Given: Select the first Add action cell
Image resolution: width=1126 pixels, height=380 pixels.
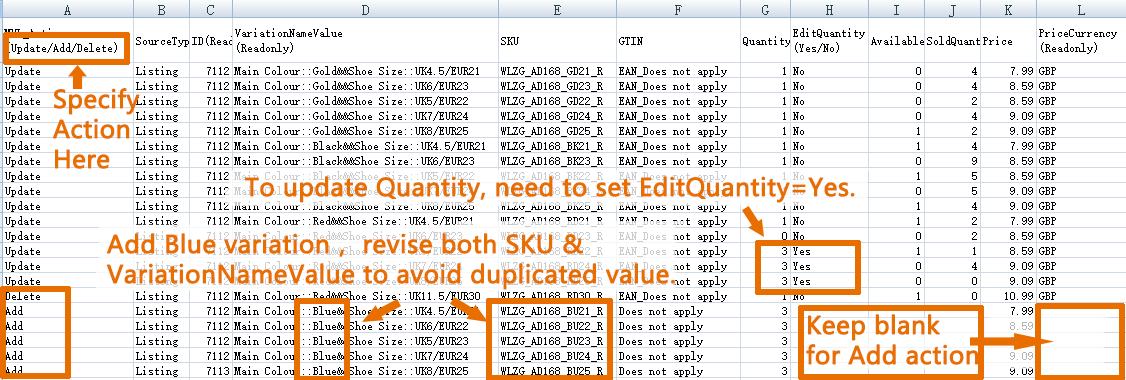Looking at the screenshot, I should click(68, 311).
